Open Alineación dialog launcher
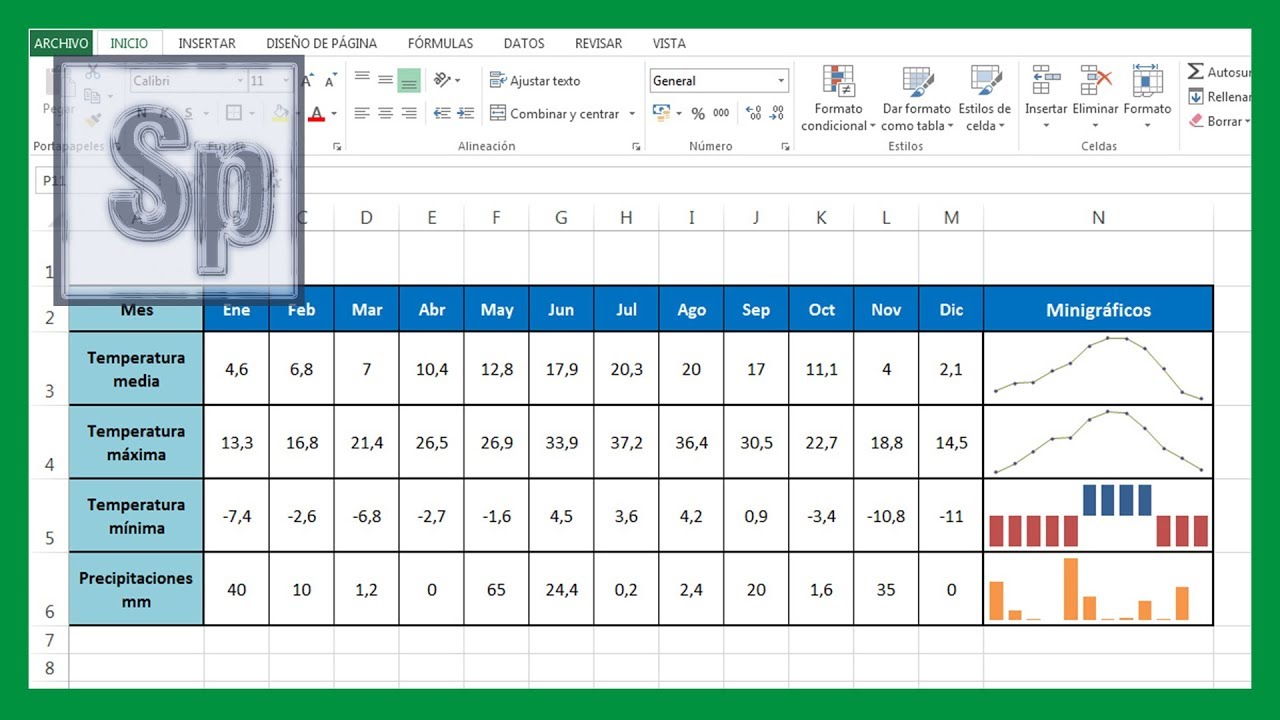 (636, 147)
